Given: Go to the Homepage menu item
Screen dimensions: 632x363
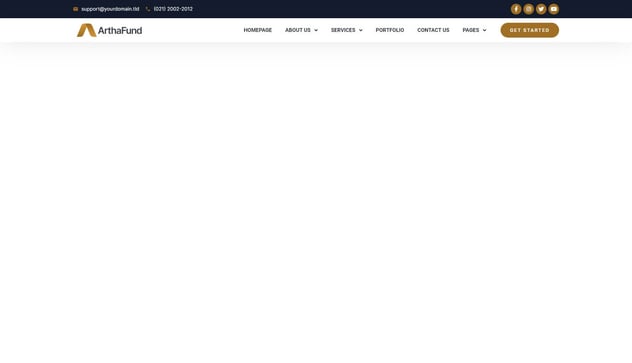Looking at the screenshot, I should click(258, 30).
